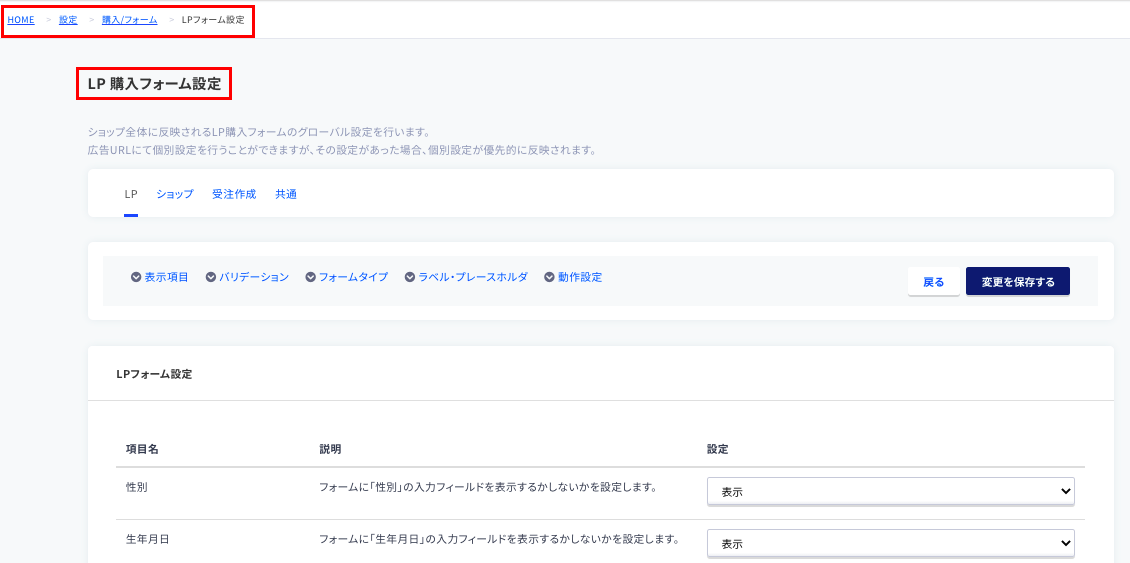The width and height of the screenshot is (1130, 563).
Task: Switch to the LP tab
Action: tap(131, 194)
